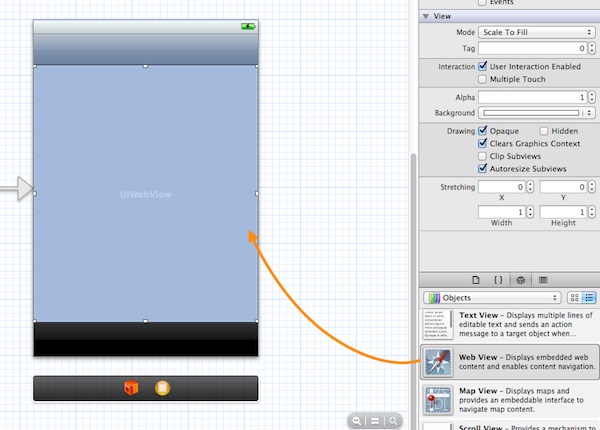Enable Clip Subviews checkbox
Image resolution: width=600 pixels, height=430 pixels.
[485, 156]
